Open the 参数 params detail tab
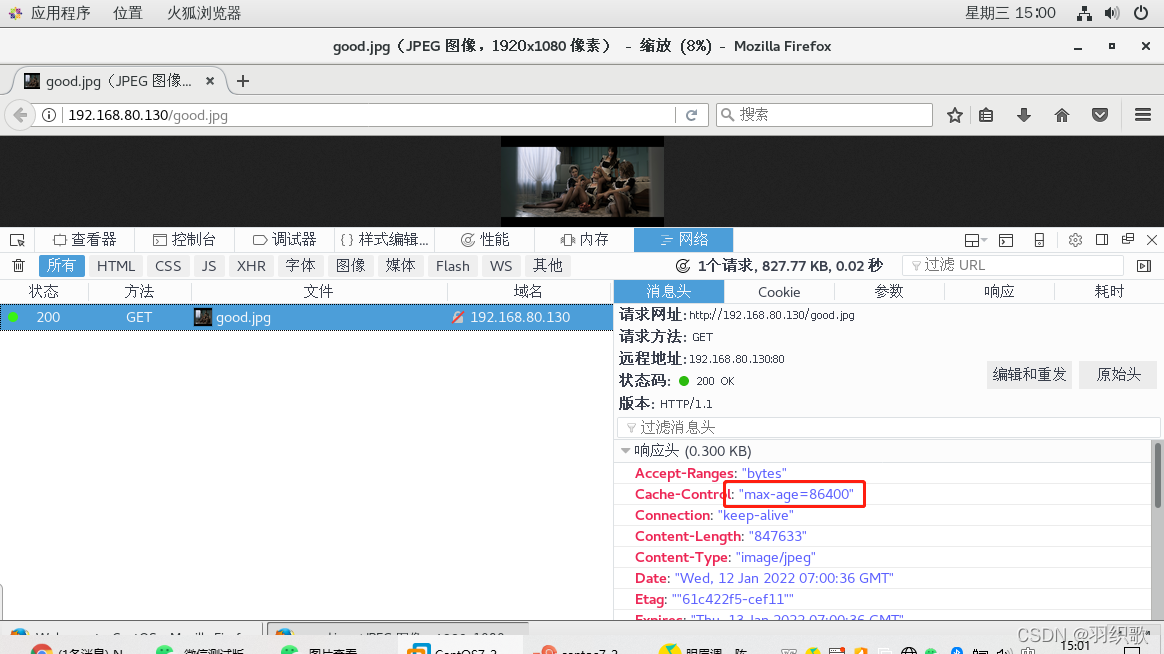 click(x=889, y=292)
